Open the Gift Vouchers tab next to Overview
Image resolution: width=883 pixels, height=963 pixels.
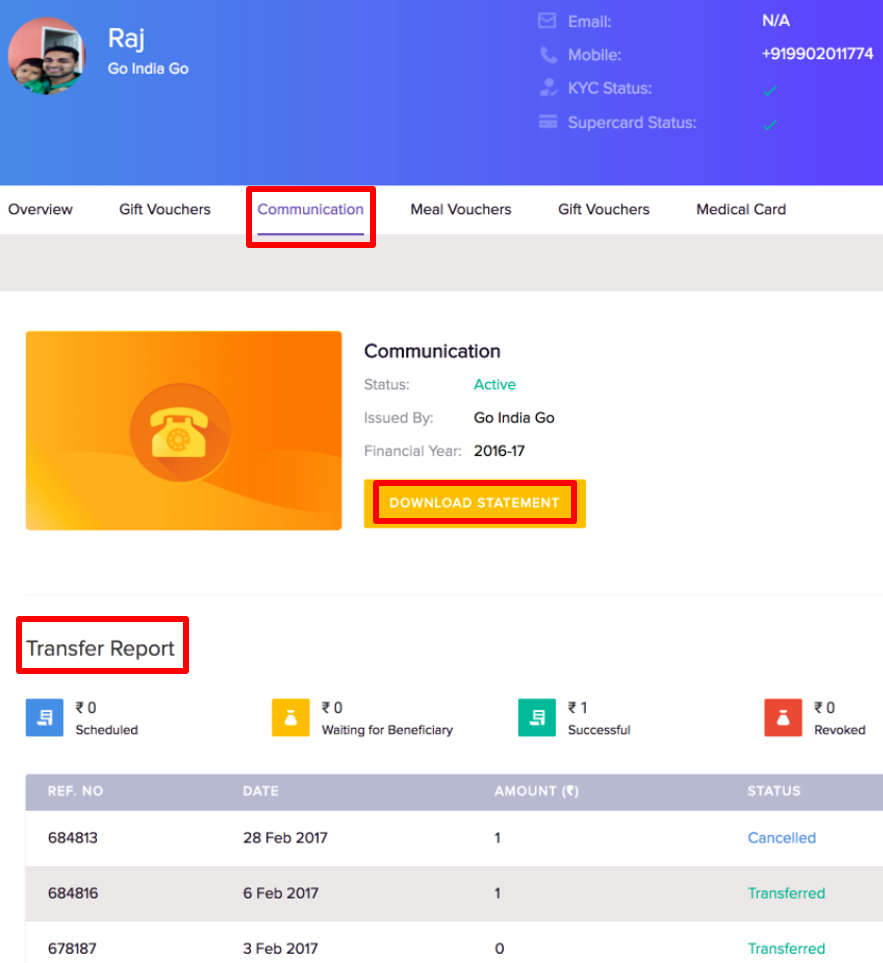point(165,209)
